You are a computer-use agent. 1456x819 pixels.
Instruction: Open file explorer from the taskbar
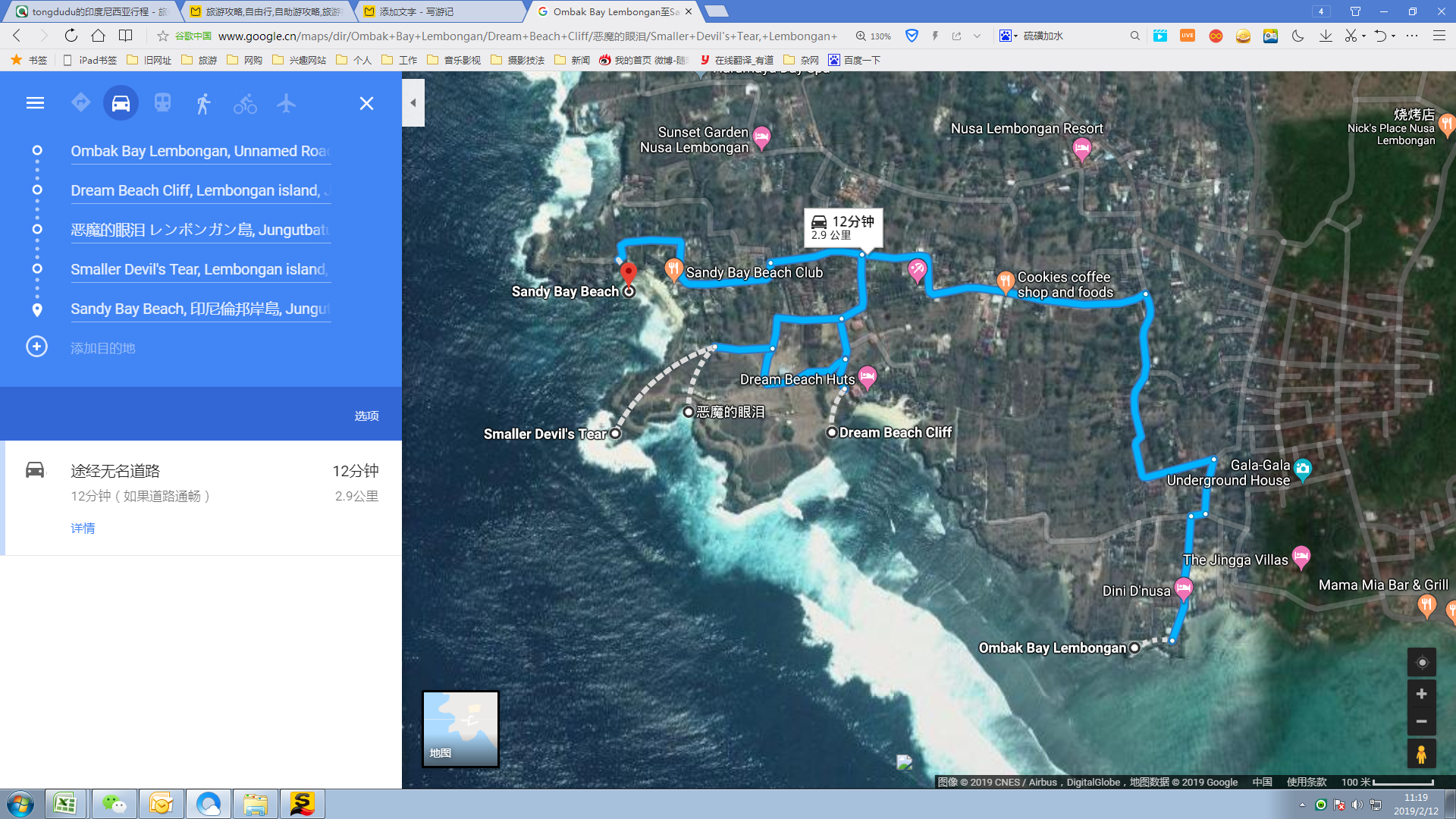255,804
